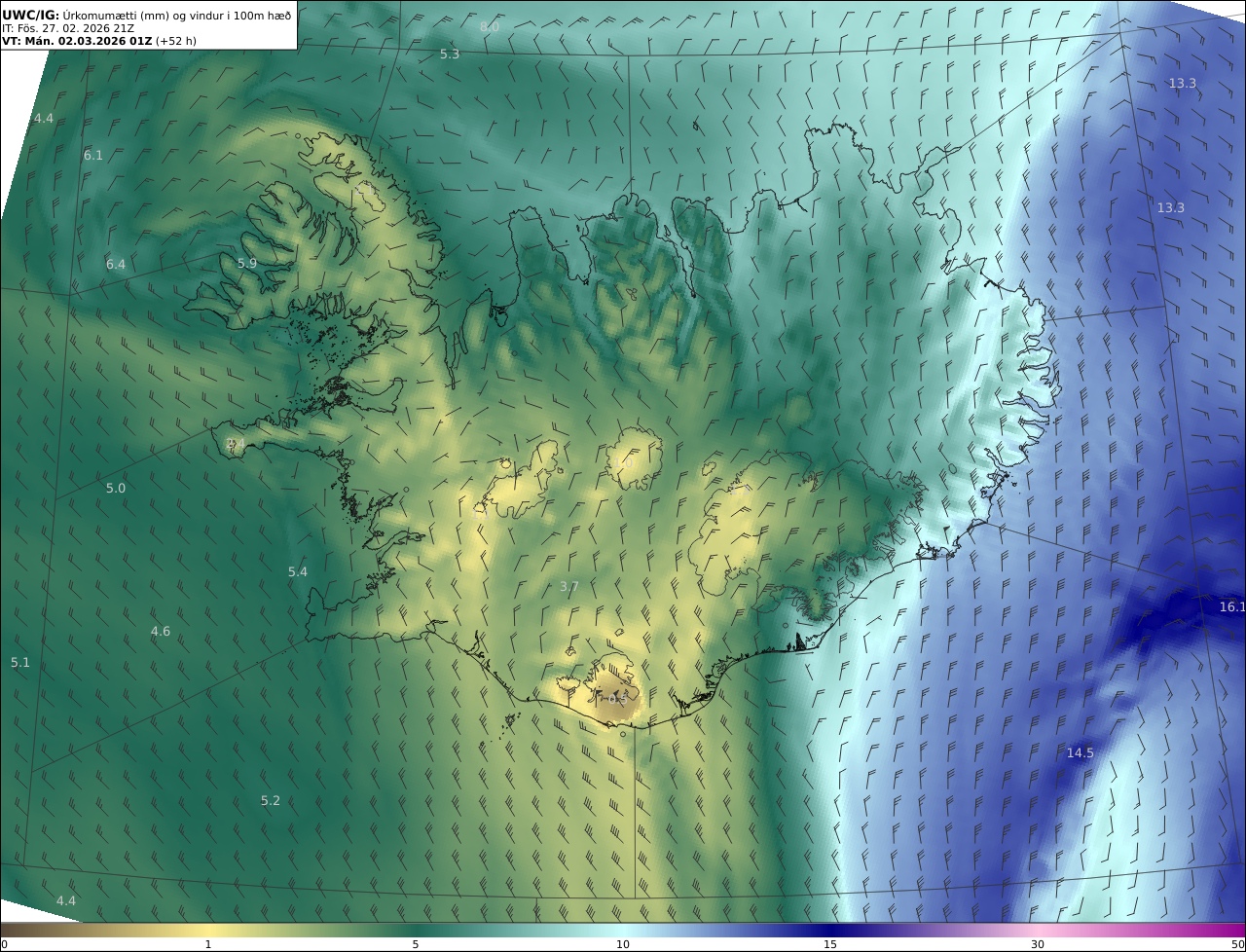Click the colorbar tick label 50
1246x952 pixels.
point(1237,944)
